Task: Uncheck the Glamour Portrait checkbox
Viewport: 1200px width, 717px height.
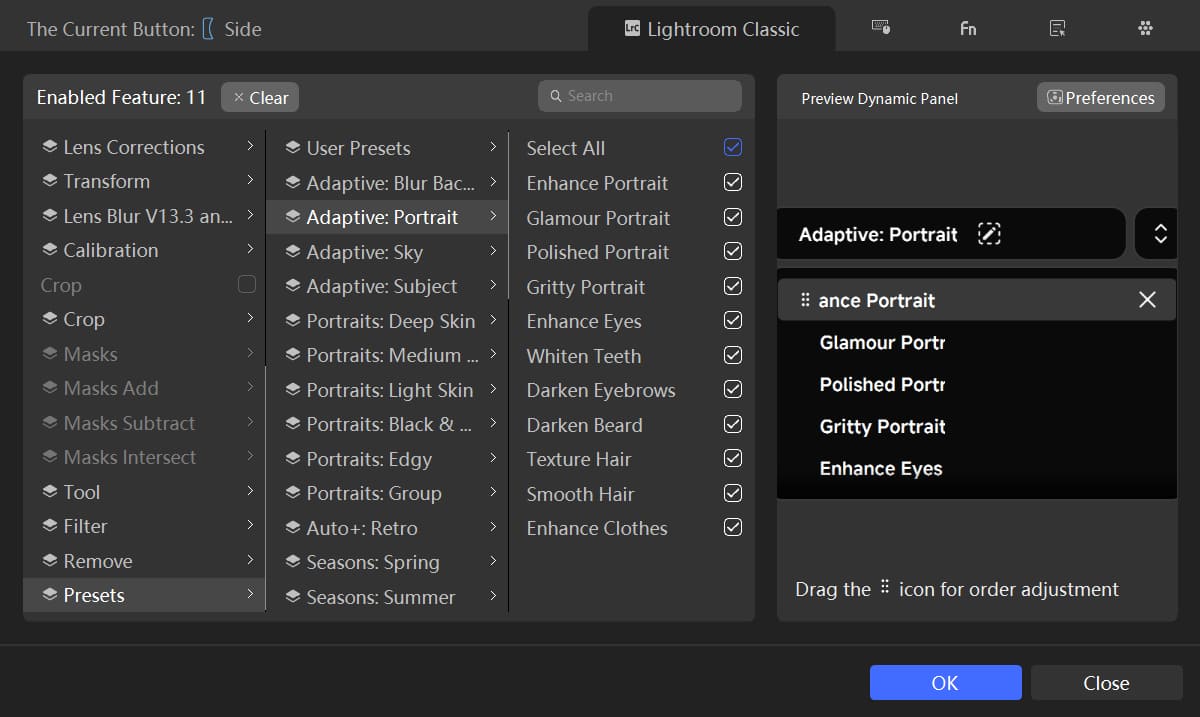Action: pyautogui.click(x=733, y=217)
